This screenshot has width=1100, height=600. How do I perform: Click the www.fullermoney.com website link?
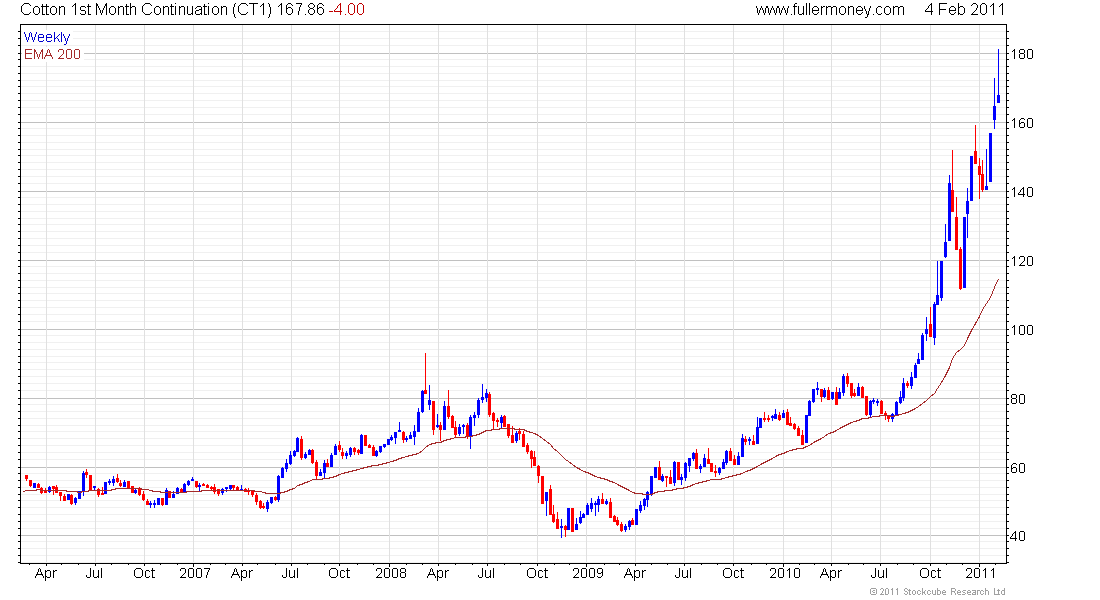(x=829, y=10)
